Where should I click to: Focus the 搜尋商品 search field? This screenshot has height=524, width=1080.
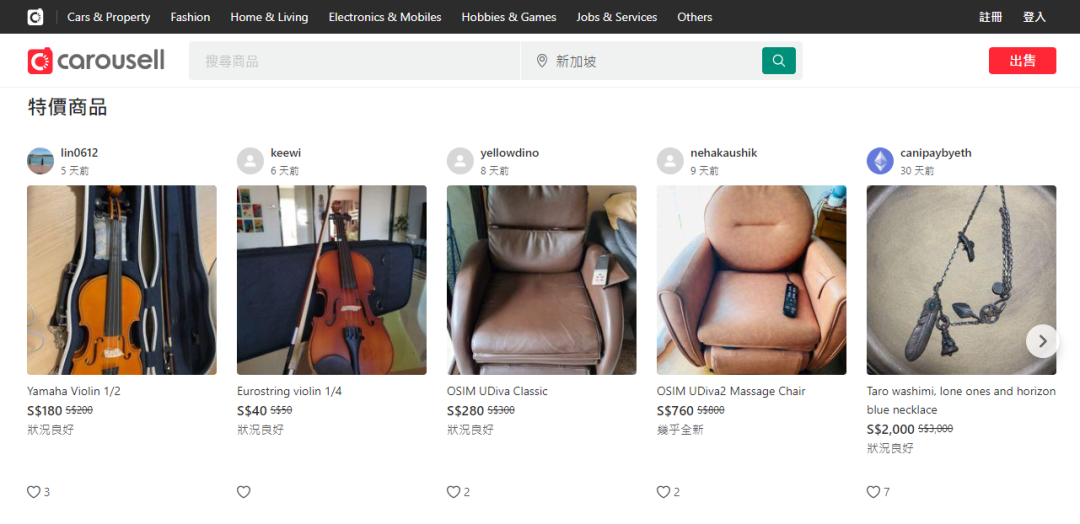pyautogui.click(x=355, y=61)
